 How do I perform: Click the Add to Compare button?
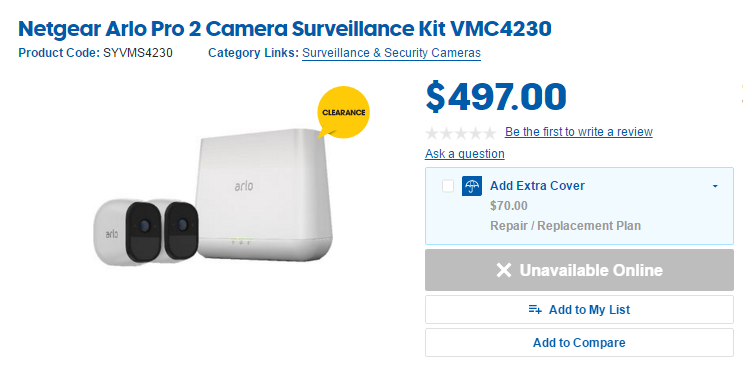coord(579,342)
